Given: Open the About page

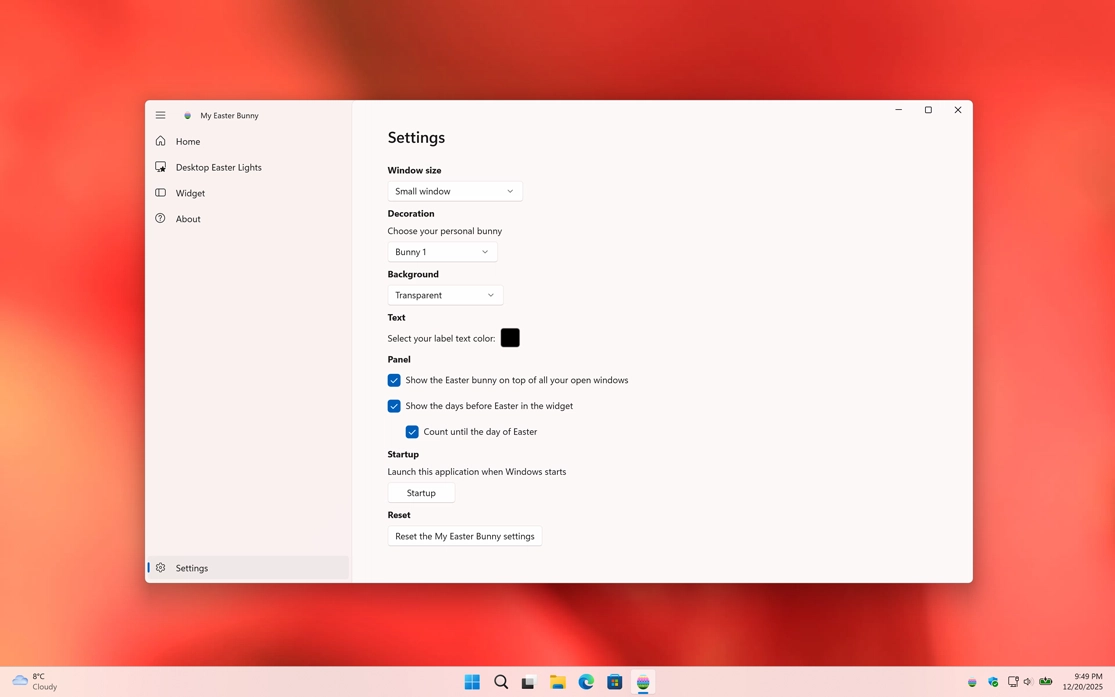Looking at the screenshot, I should [x=188, y=219].
